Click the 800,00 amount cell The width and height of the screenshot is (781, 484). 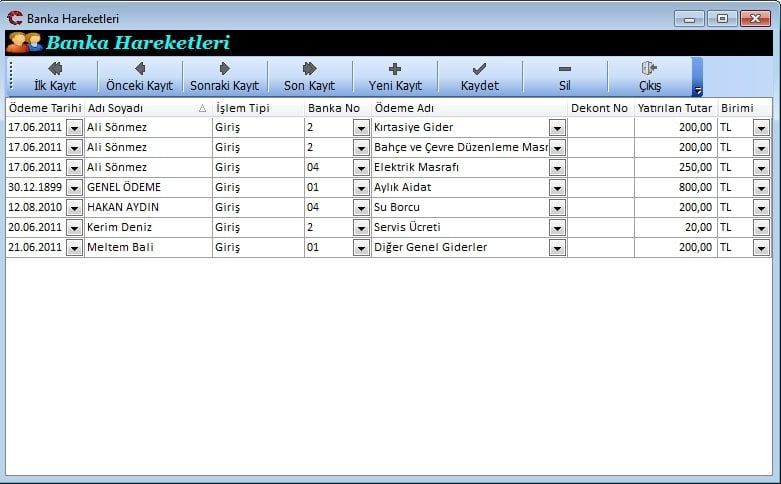674,187
